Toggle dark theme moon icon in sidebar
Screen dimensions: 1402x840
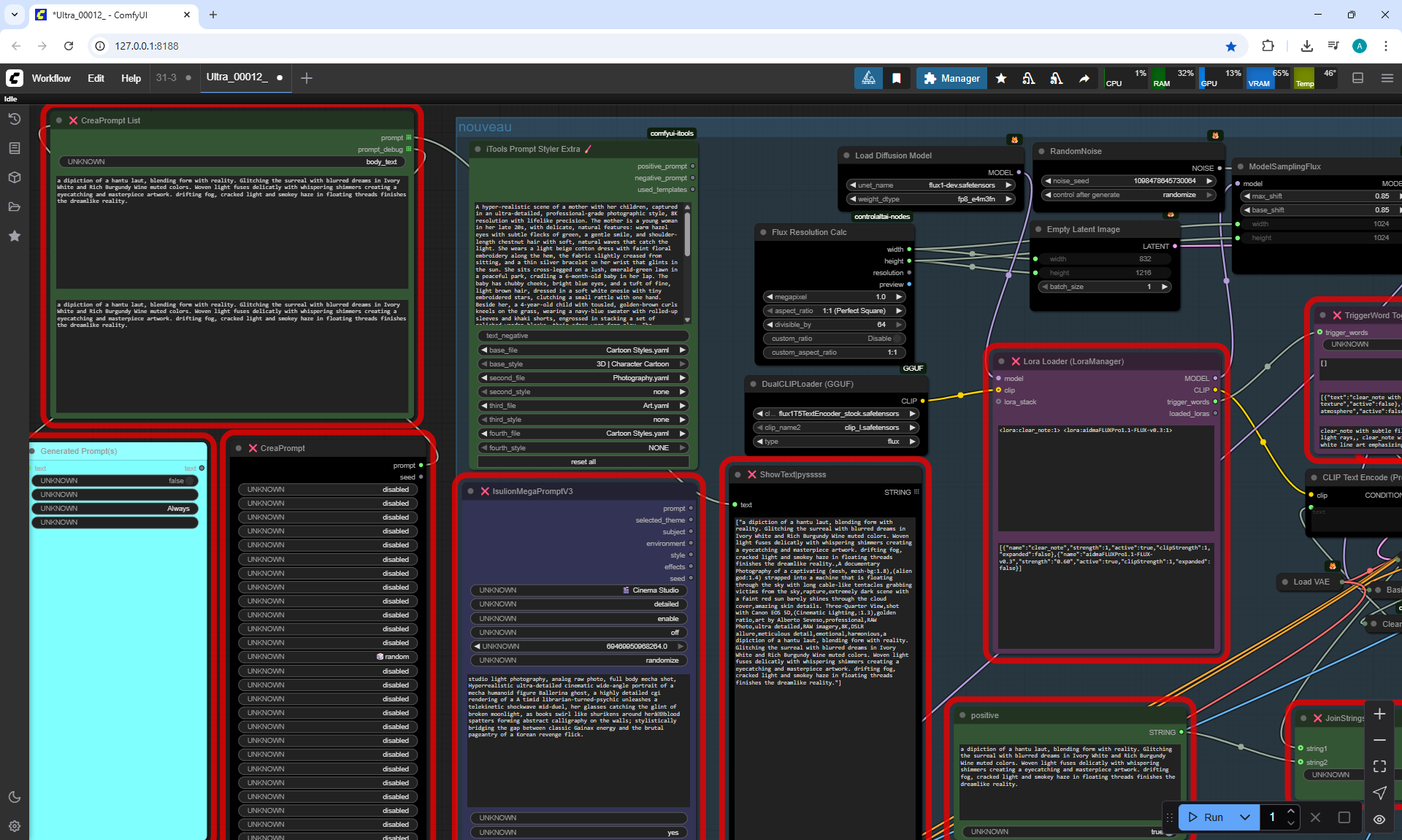[14, 797]
